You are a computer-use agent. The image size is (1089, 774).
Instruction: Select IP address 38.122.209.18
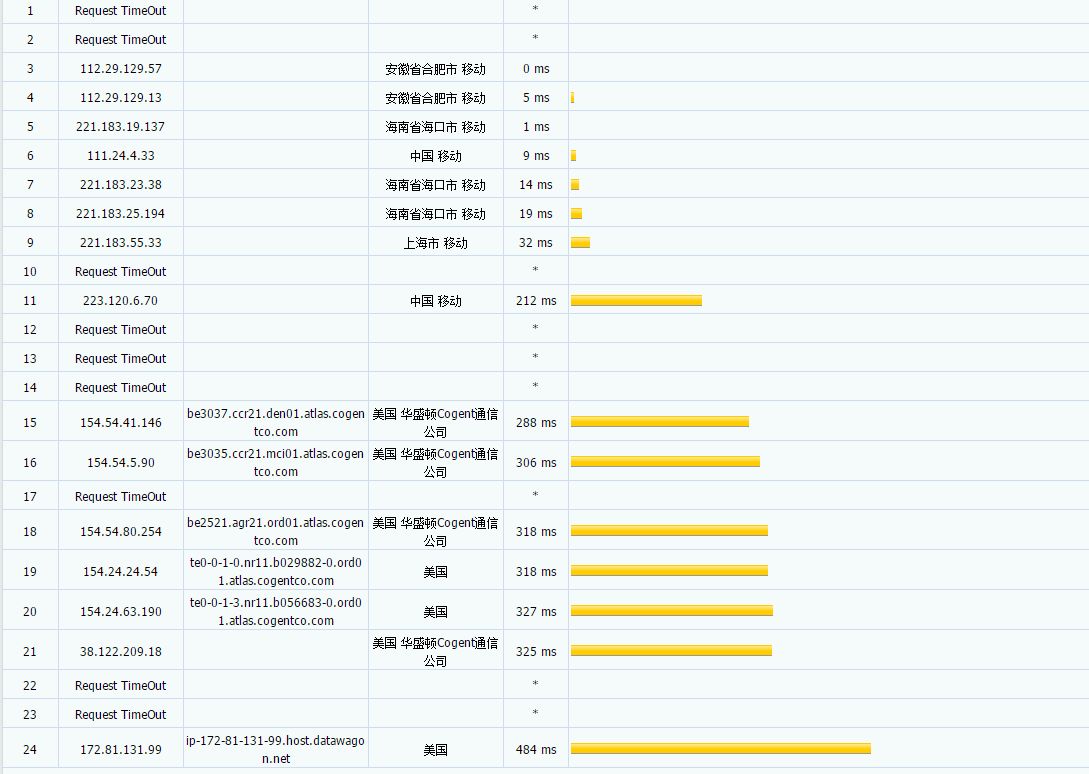pyautogui.click(x=121, y=652)
